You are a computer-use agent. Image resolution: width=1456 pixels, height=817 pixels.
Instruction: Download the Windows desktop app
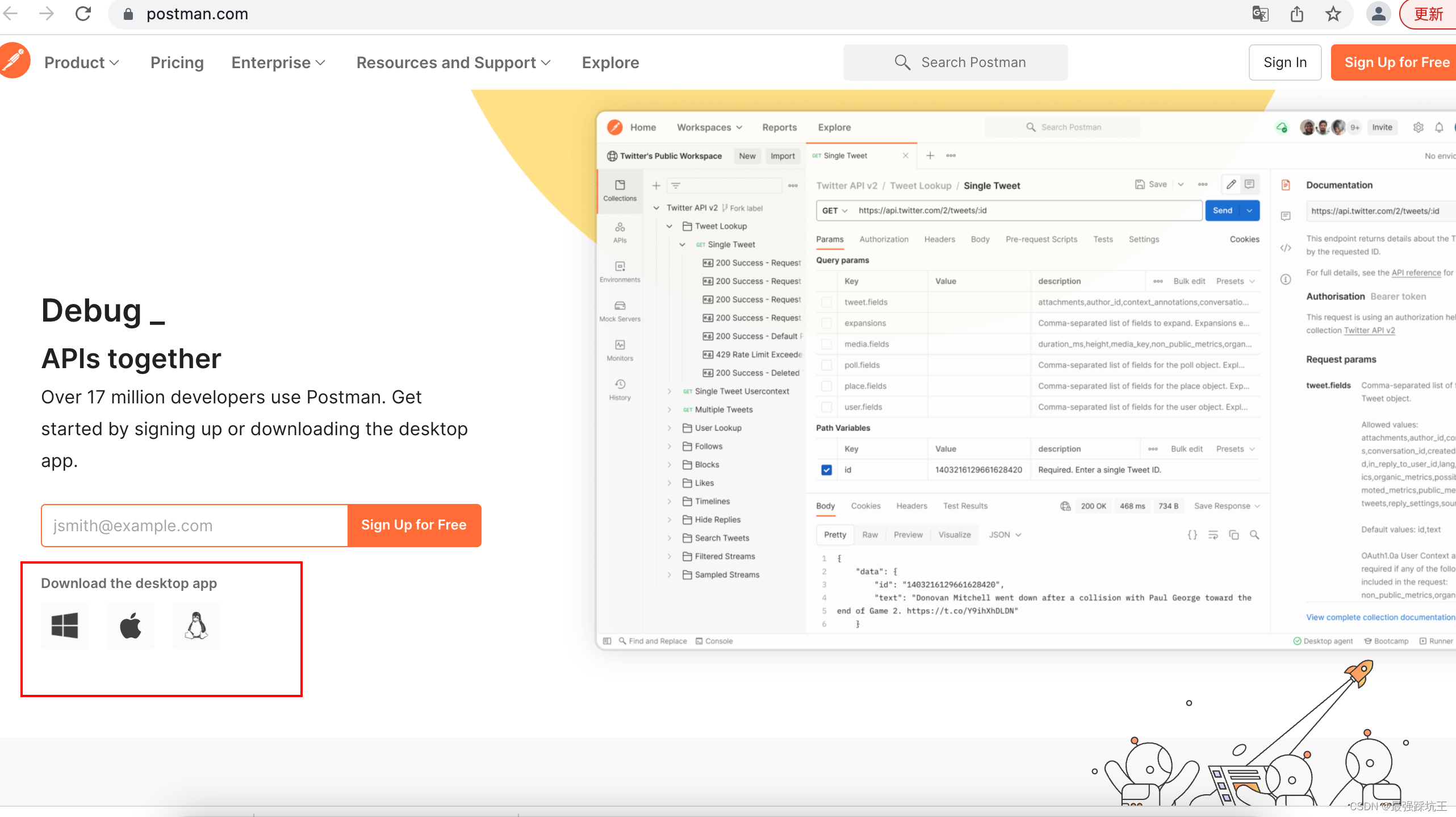point(65,626)
